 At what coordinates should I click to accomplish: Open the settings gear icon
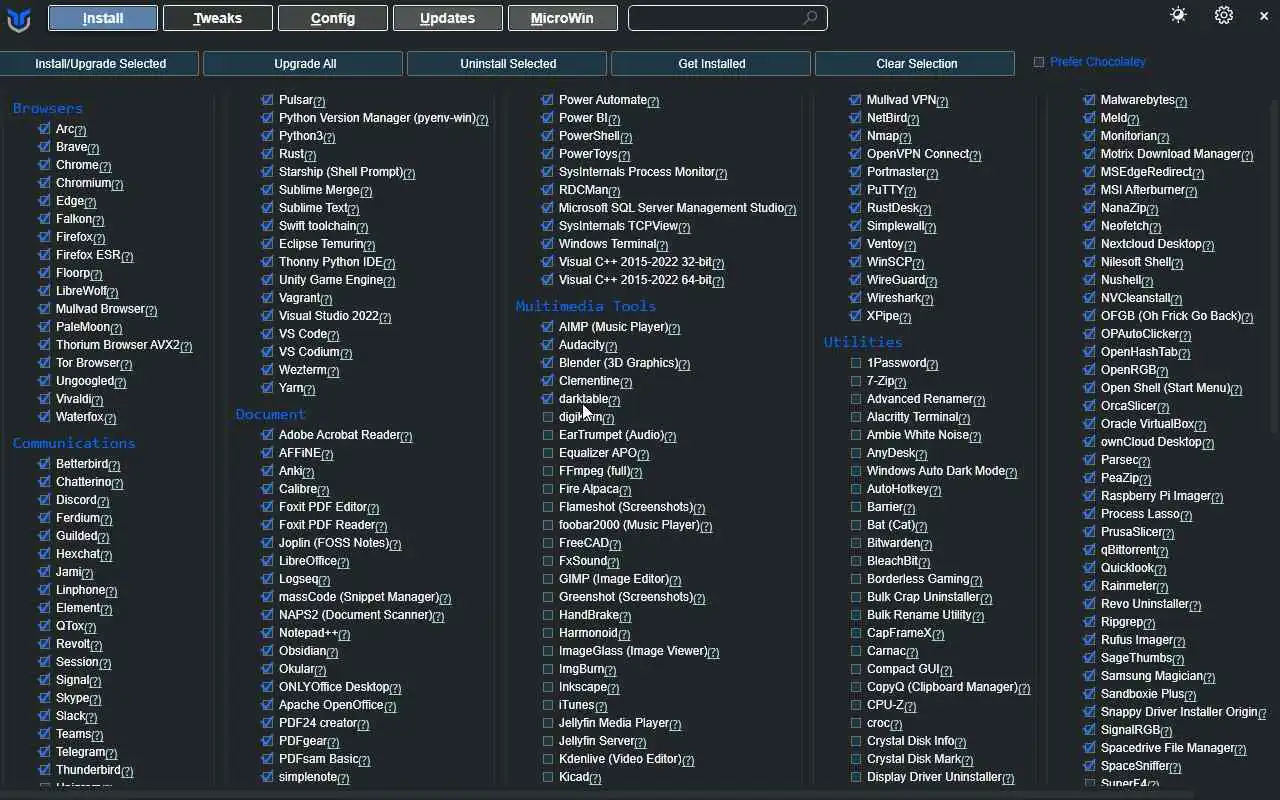coord(1224,15)
